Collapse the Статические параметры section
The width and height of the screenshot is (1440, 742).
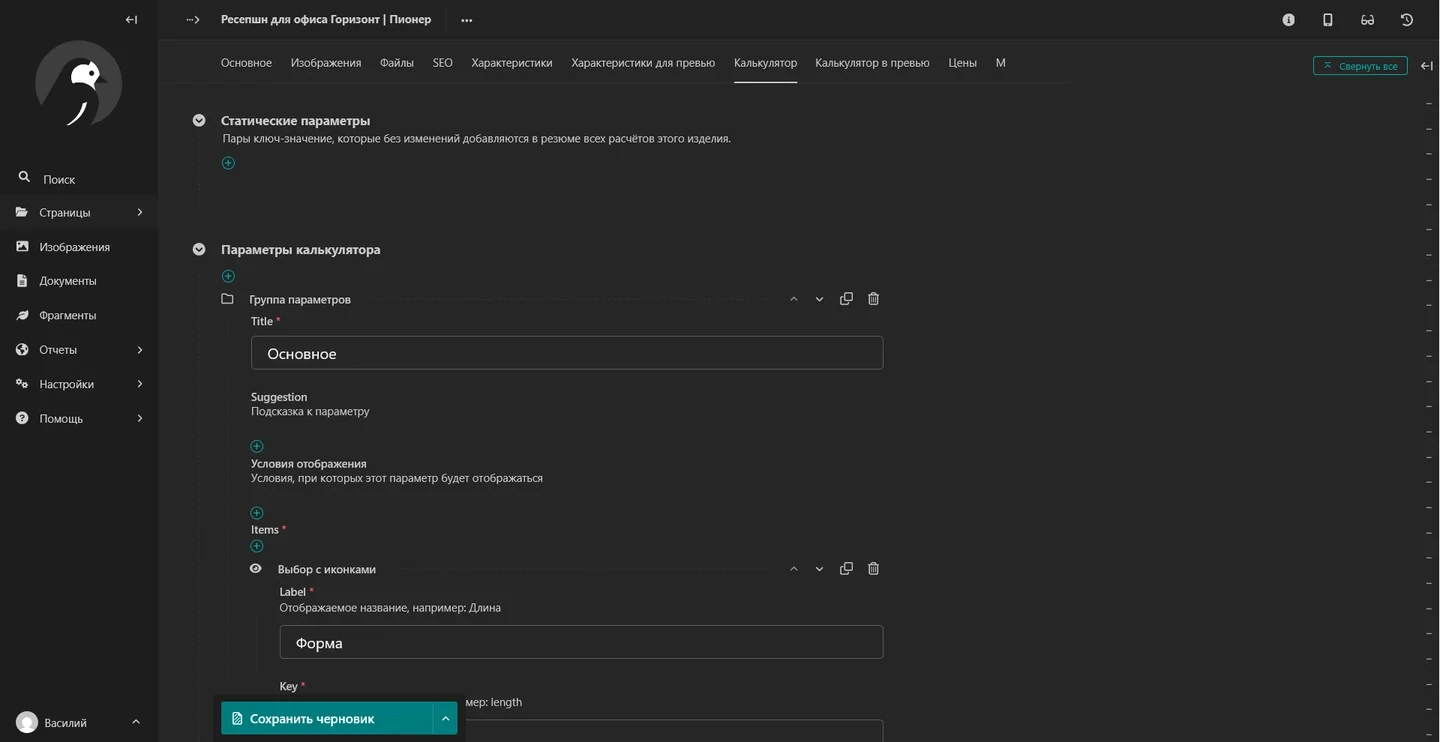click(199, 121)
